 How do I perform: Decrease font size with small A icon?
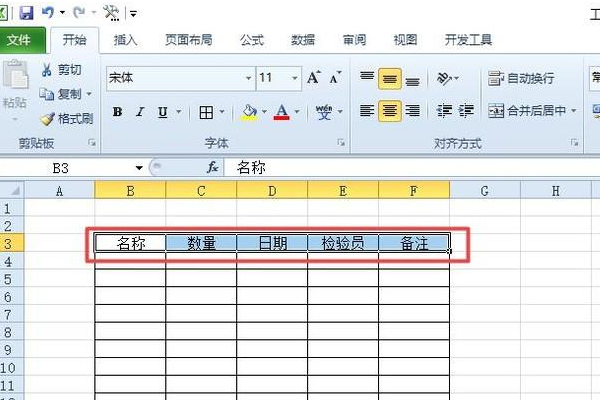pos(335,78)
